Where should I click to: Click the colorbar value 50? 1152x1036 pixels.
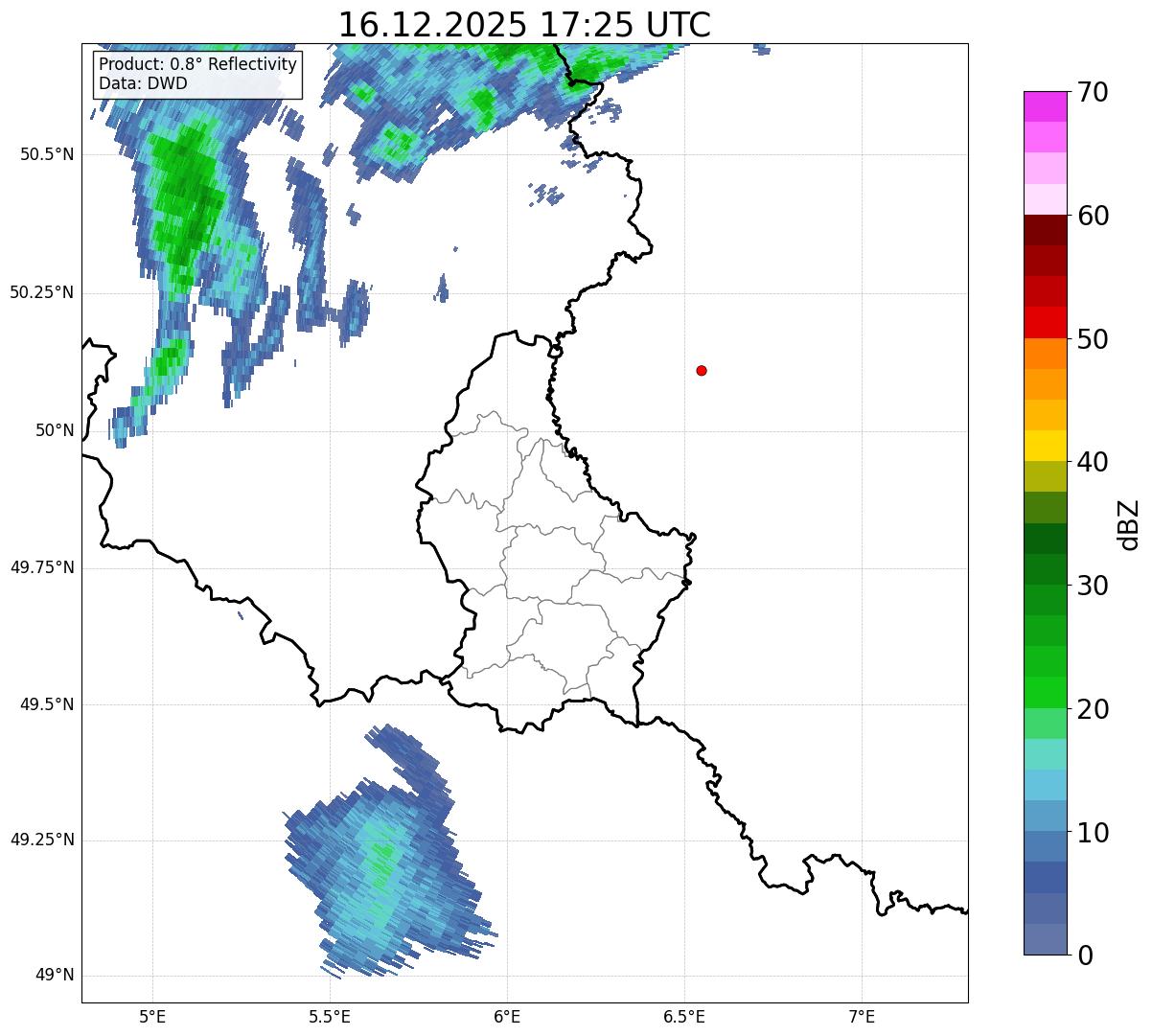click(x=1093, y=339)
